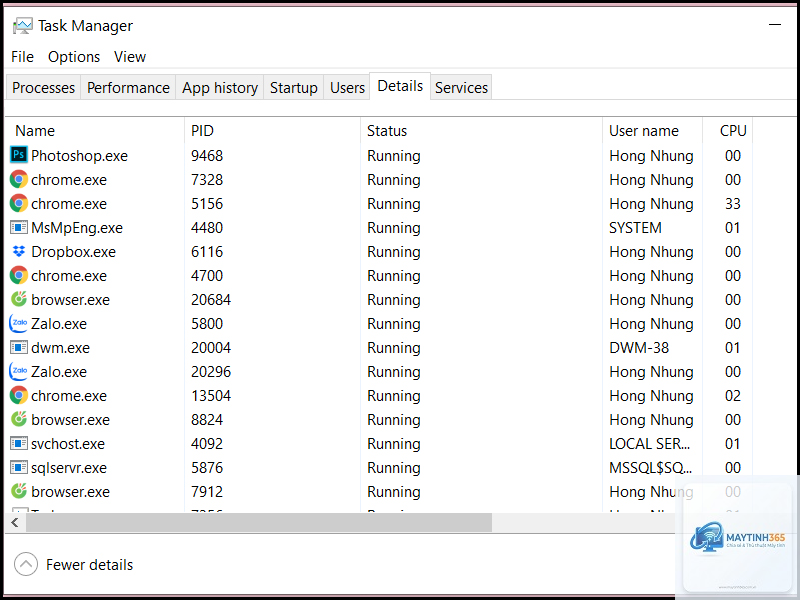Click the Zalo.exe icon with PID 5800
Viewport: 800px width, 600px height.
18,323
